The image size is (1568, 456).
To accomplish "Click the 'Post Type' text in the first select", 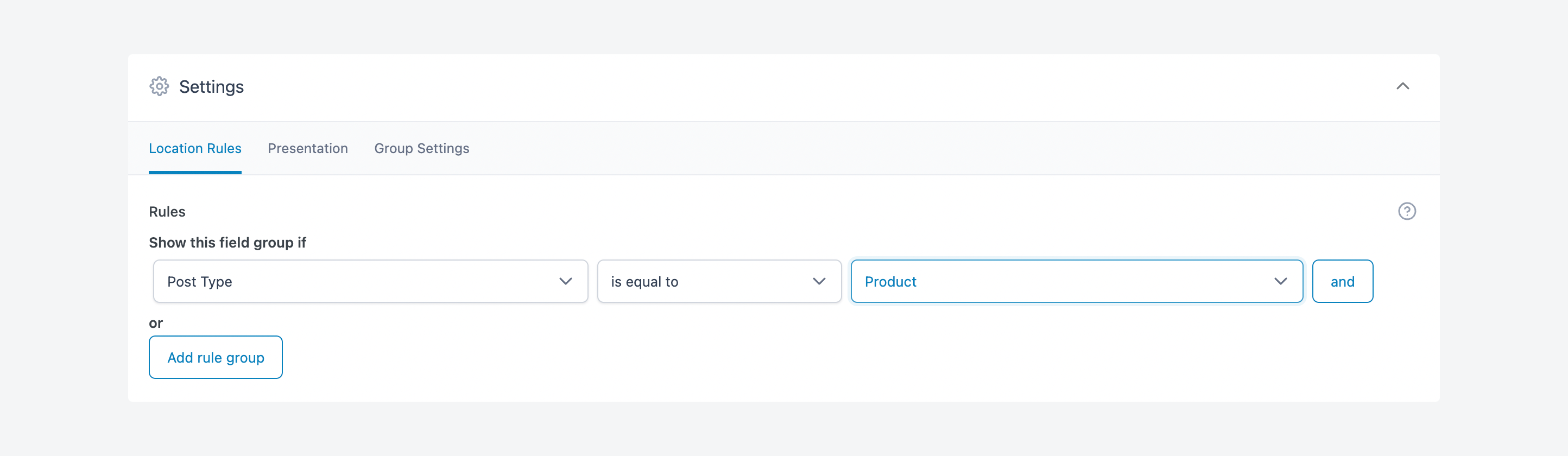I will point(200,282).
